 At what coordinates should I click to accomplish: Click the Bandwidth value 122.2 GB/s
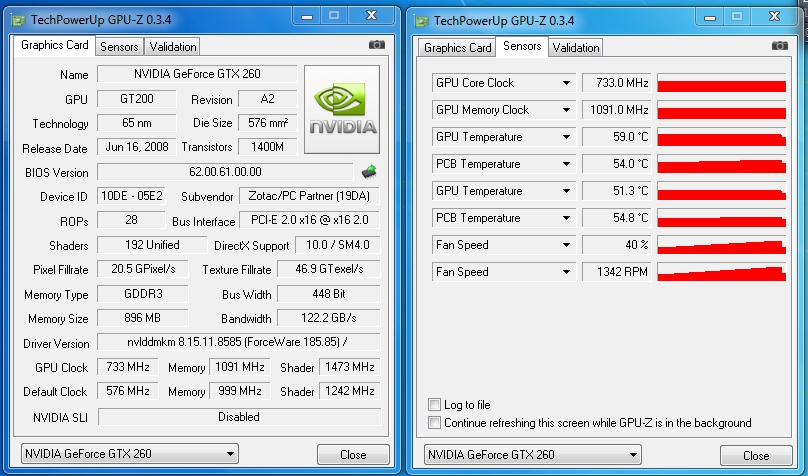click(x=329, y=318)
